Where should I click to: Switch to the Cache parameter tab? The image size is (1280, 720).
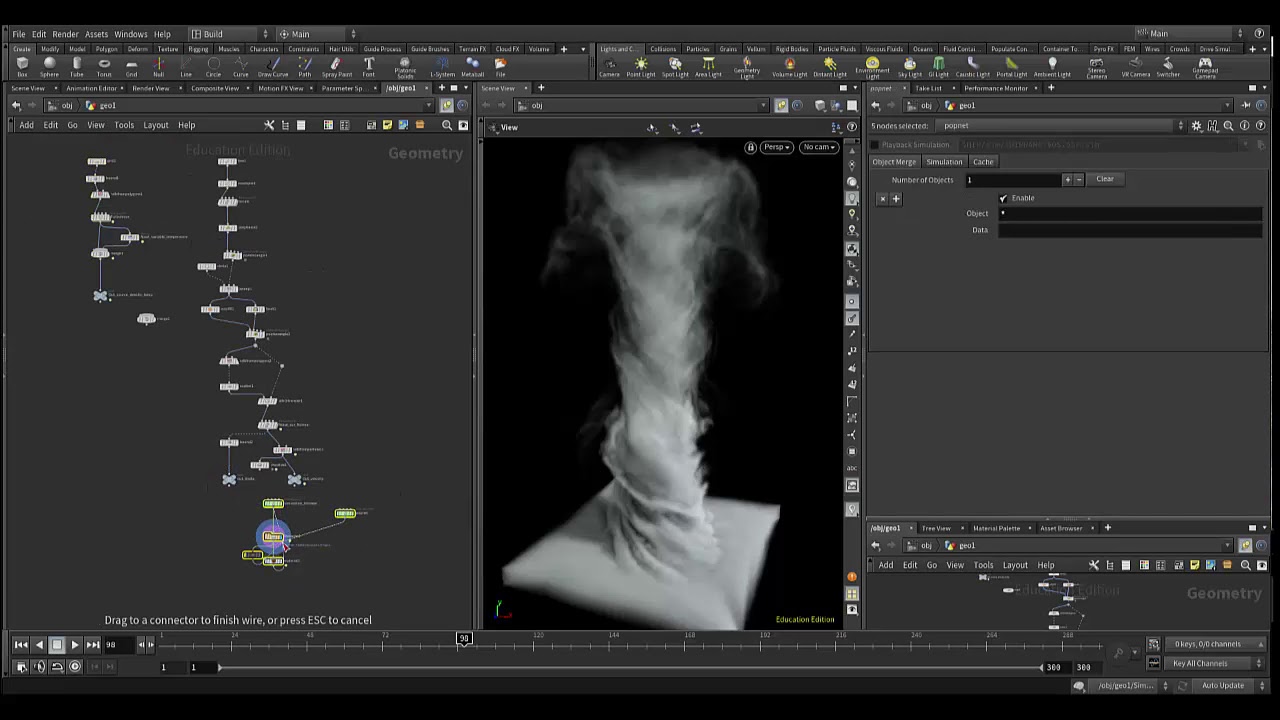[983, 162]
